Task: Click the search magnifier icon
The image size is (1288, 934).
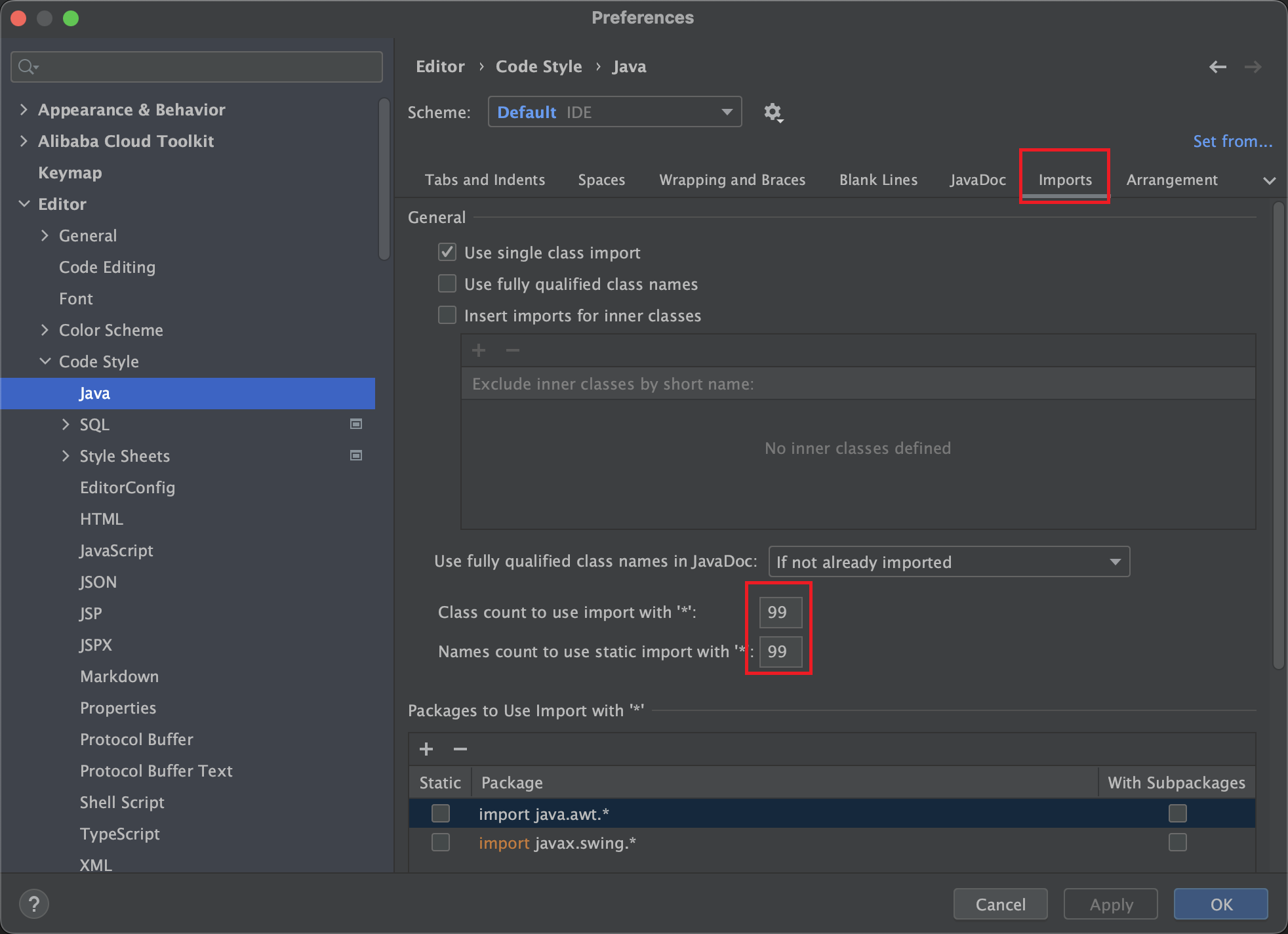Action: [x=27, y=67]
